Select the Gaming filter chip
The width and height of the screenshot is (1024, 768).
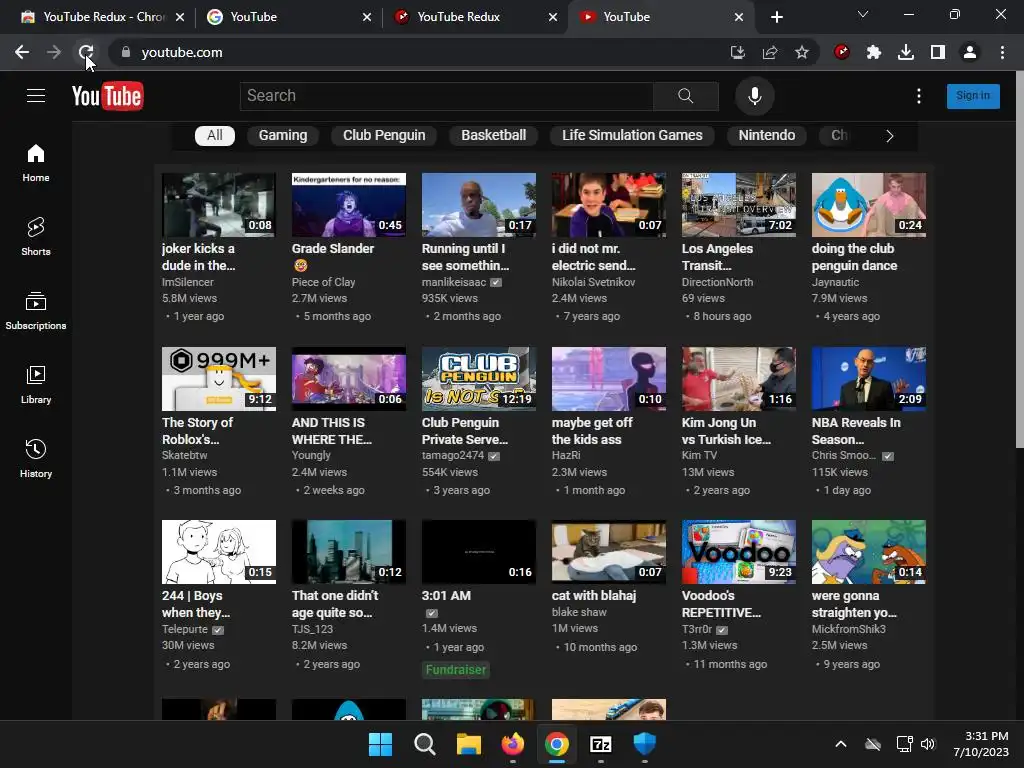pos(283,135)
